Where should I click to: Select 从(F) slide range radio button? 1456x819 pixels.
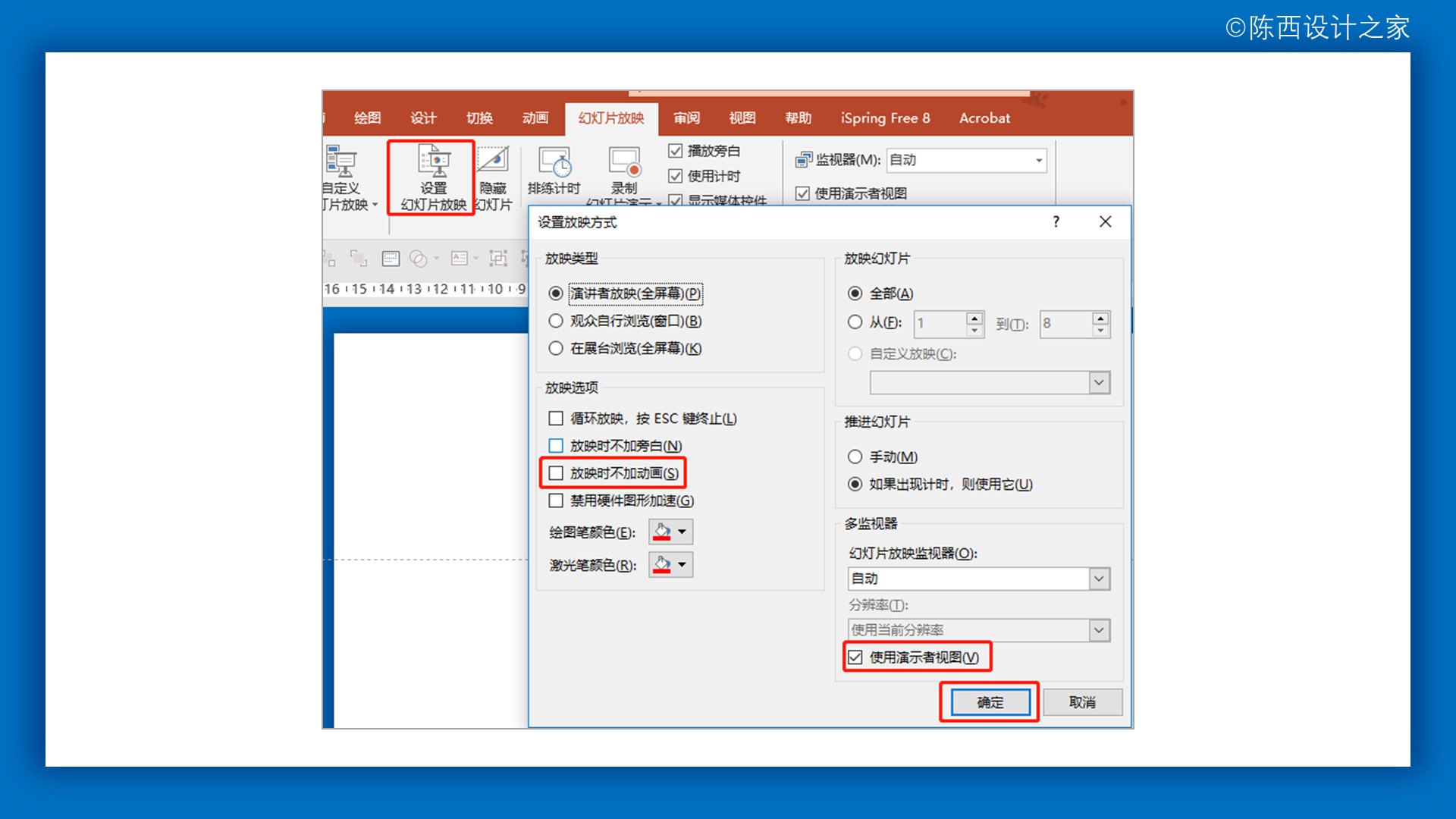(855, 322)
